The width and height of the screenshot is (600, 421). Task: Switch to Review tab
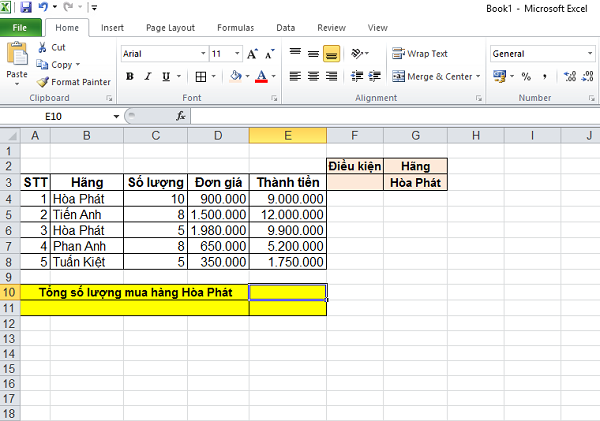tap(331, 28)
